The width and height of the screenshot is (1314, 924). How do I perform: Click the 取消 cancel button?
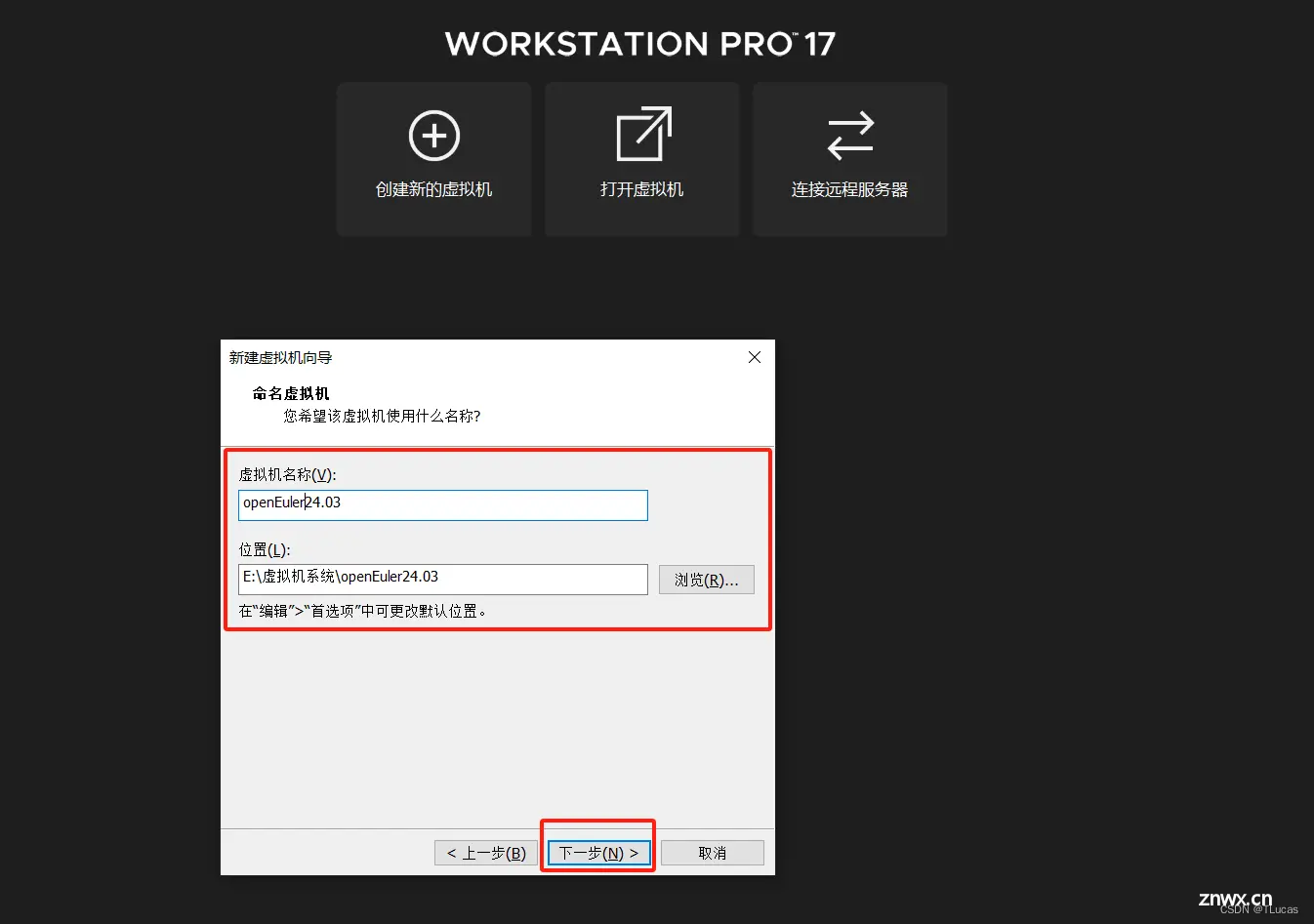[713, 853]
